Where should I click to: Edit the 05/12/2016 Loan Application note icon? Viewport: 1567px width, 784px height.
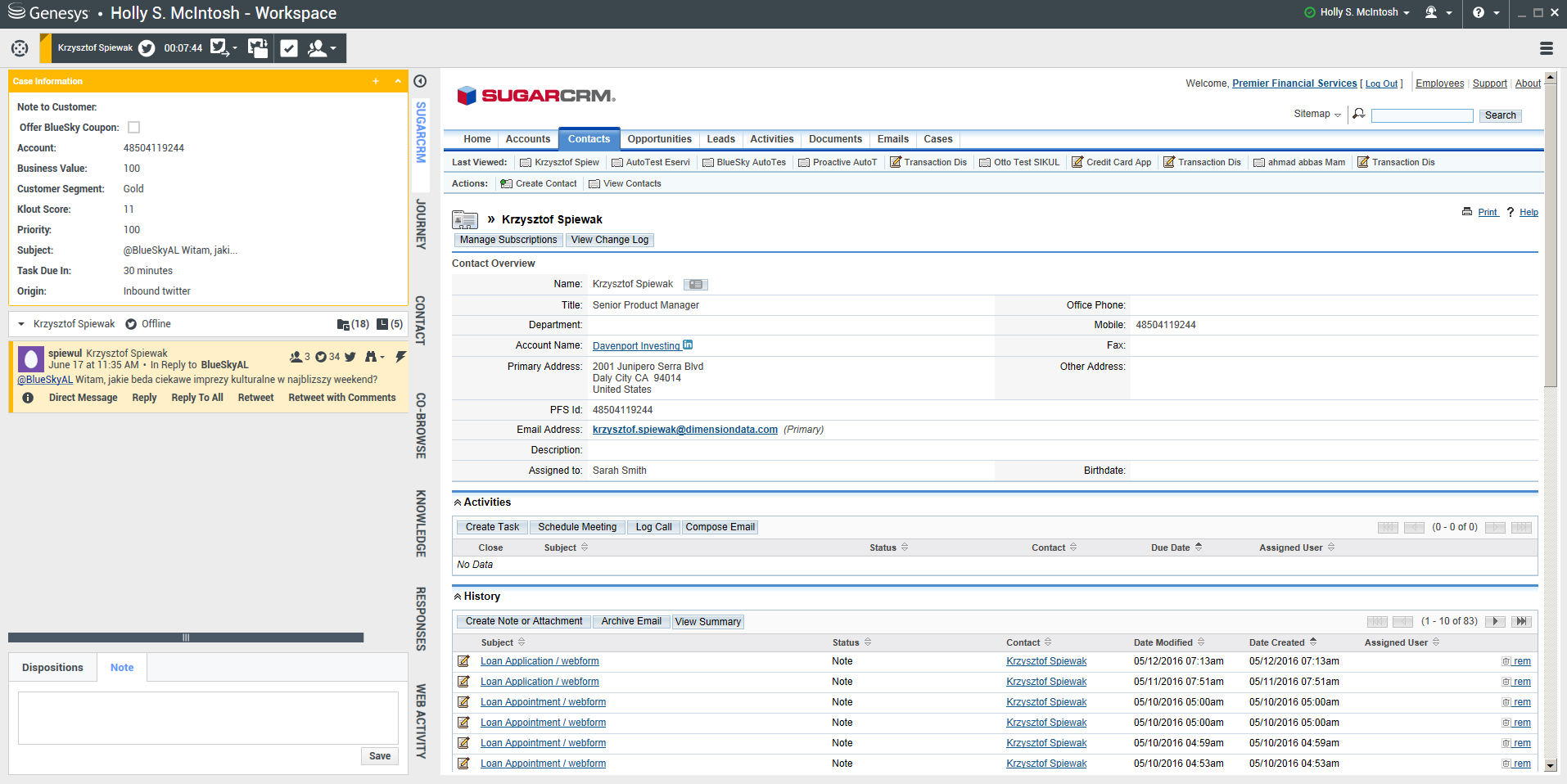point(463,661)
